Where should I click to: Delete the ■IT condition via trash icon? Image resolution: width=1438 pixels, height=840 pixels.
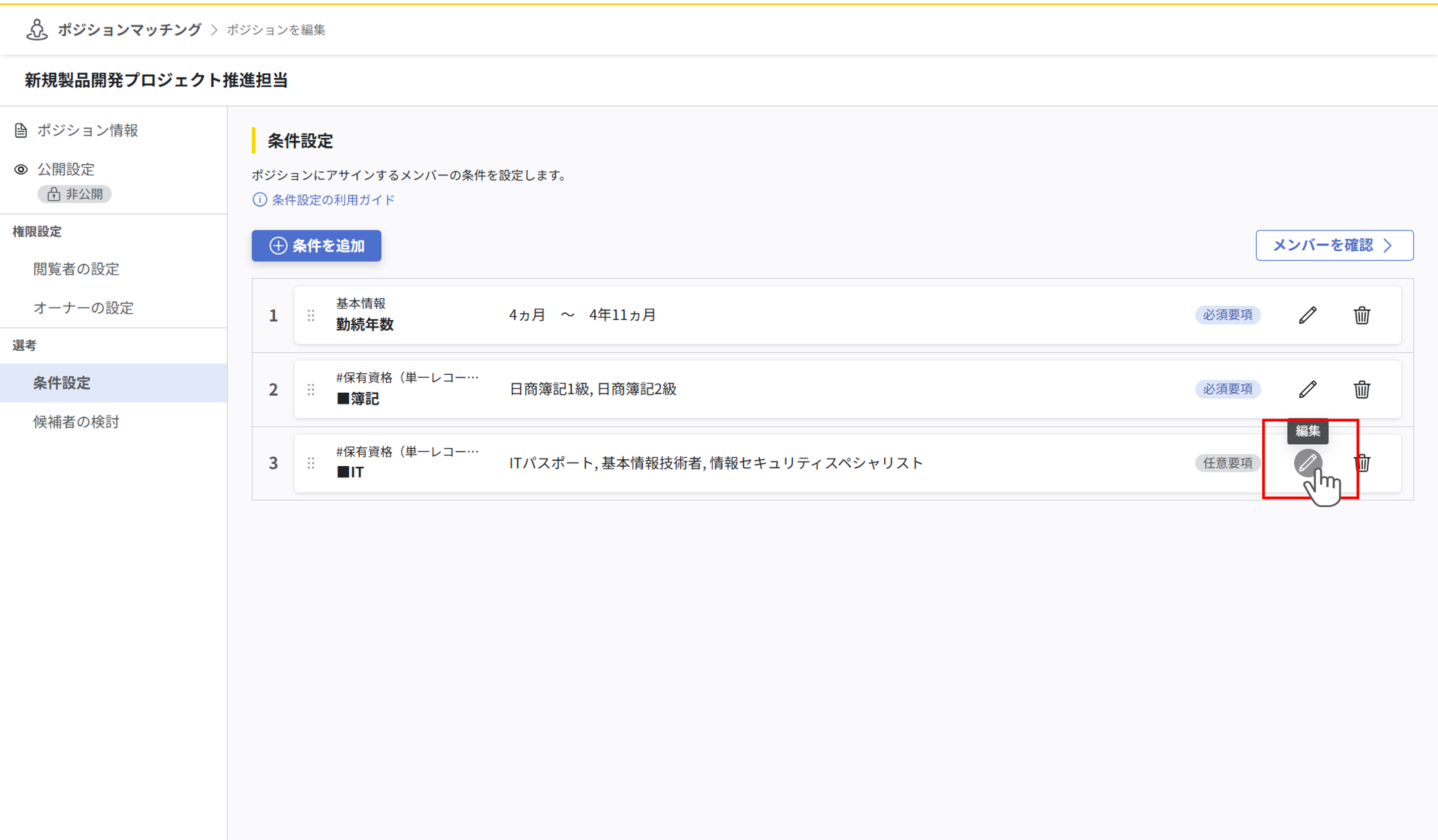point(1363,463)
